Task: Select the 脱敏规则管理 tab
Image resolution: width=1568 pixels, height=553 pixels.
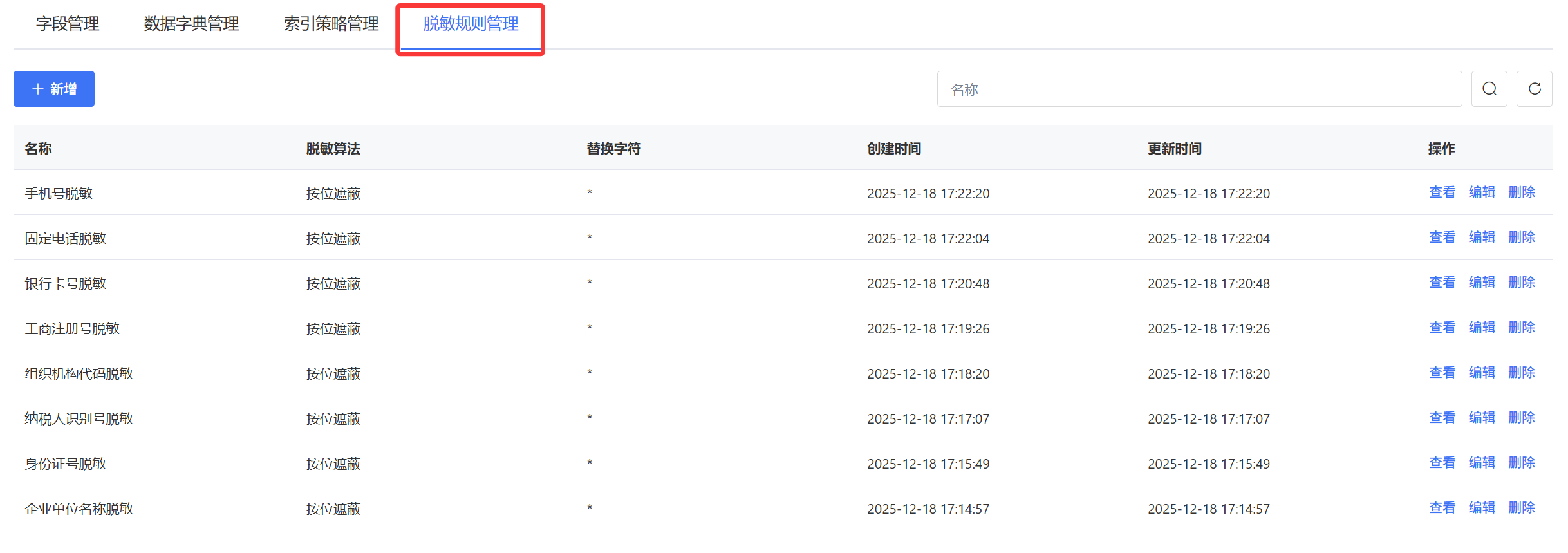Action: tap(471, 24)
